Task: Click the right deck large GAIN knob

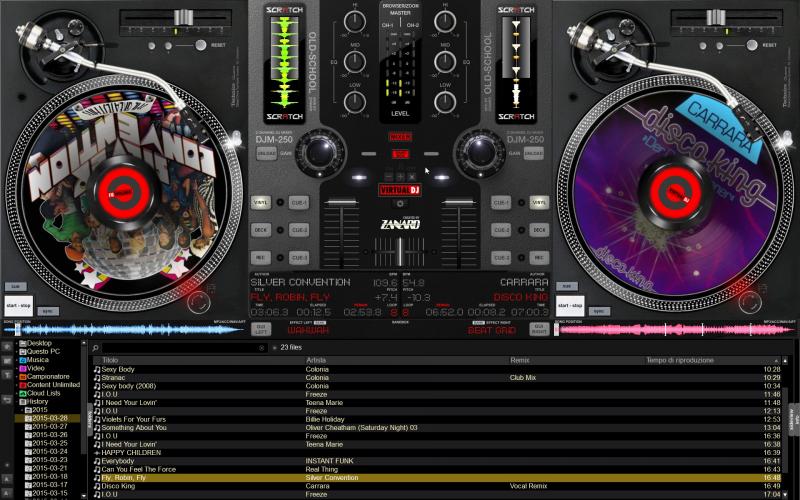Action: [x=480, y=153]
